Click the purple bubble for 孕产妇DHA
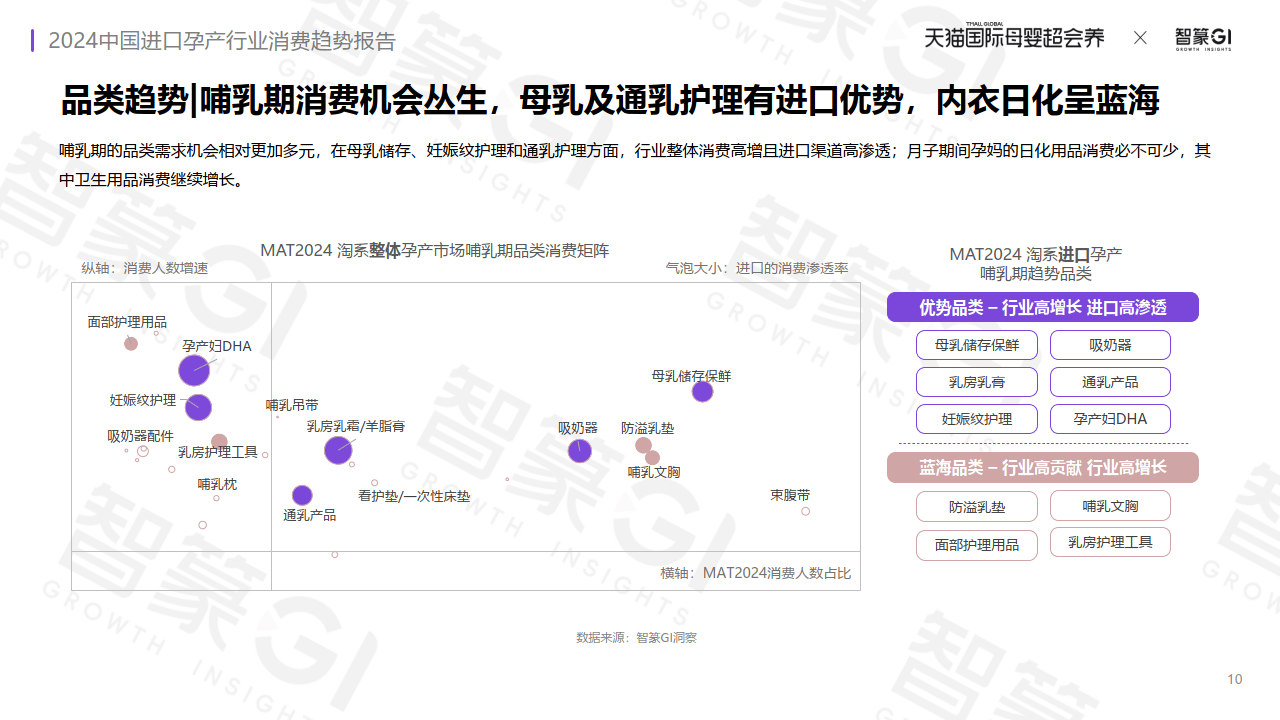The width and height of the screenshot is (1280, 720). [194, 370]
